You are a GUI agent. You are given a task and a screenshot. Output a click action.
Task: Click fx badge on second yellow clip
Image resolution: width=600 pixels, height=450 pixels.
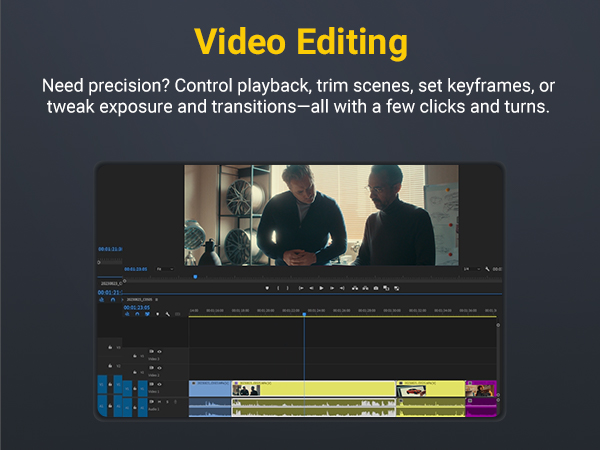click(400, 383)
